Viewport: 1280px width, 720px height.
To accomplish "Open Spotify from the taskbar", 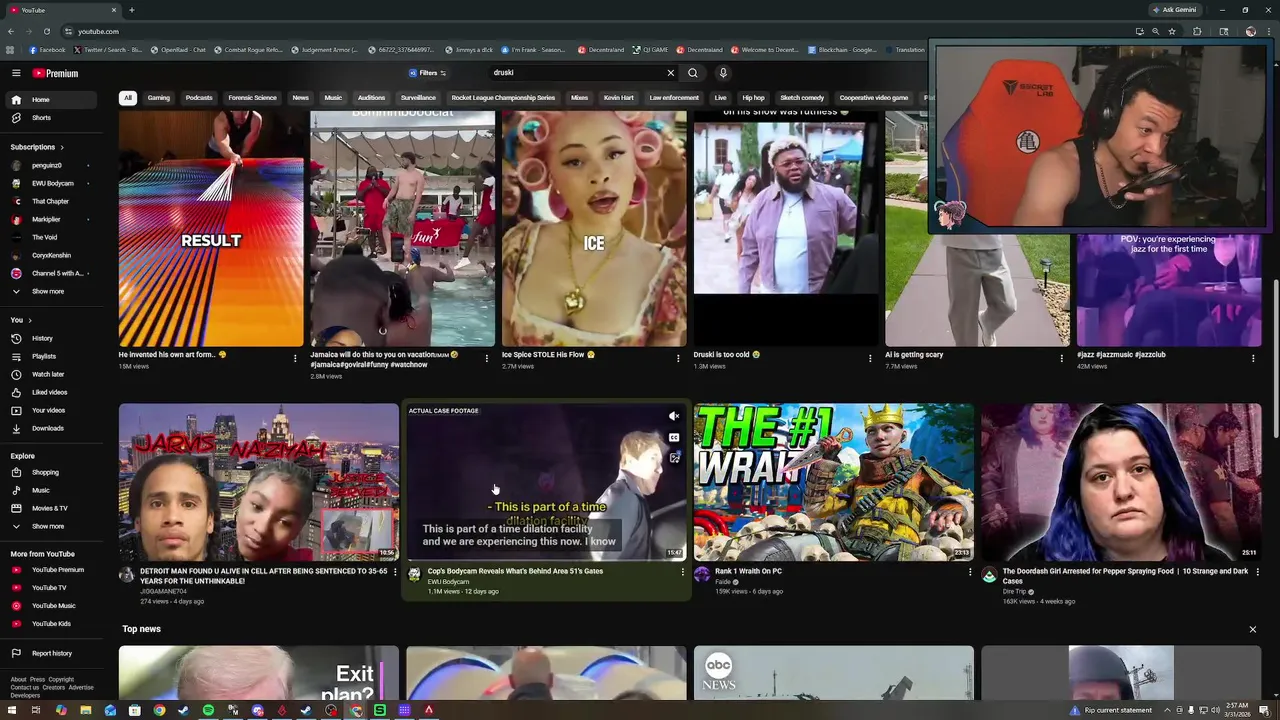I will (x=208, y=710).
